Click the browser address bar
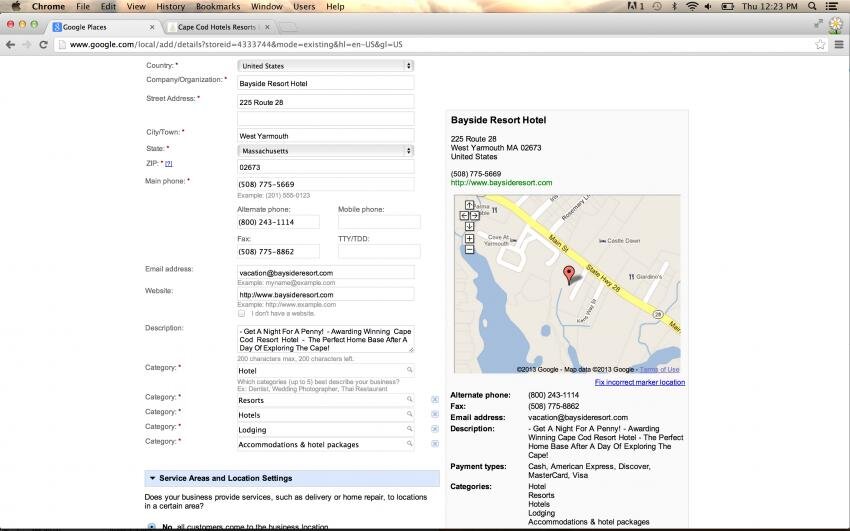The image size is (850, 531). 434,44
